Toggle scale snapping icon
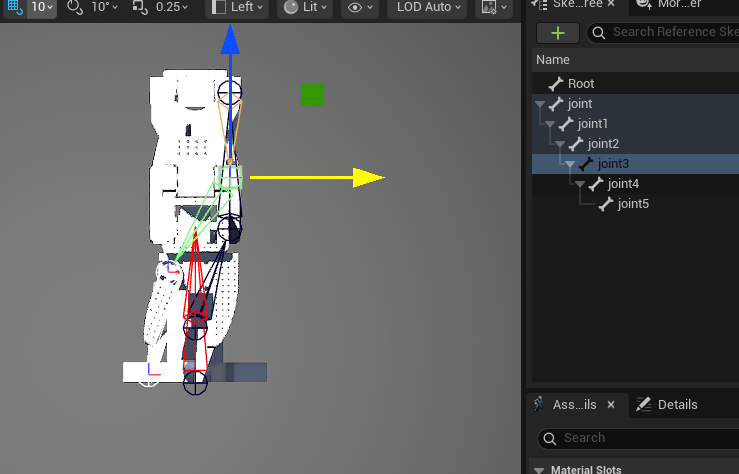This screenshot has height=474, width=739. tap(140, 7)
